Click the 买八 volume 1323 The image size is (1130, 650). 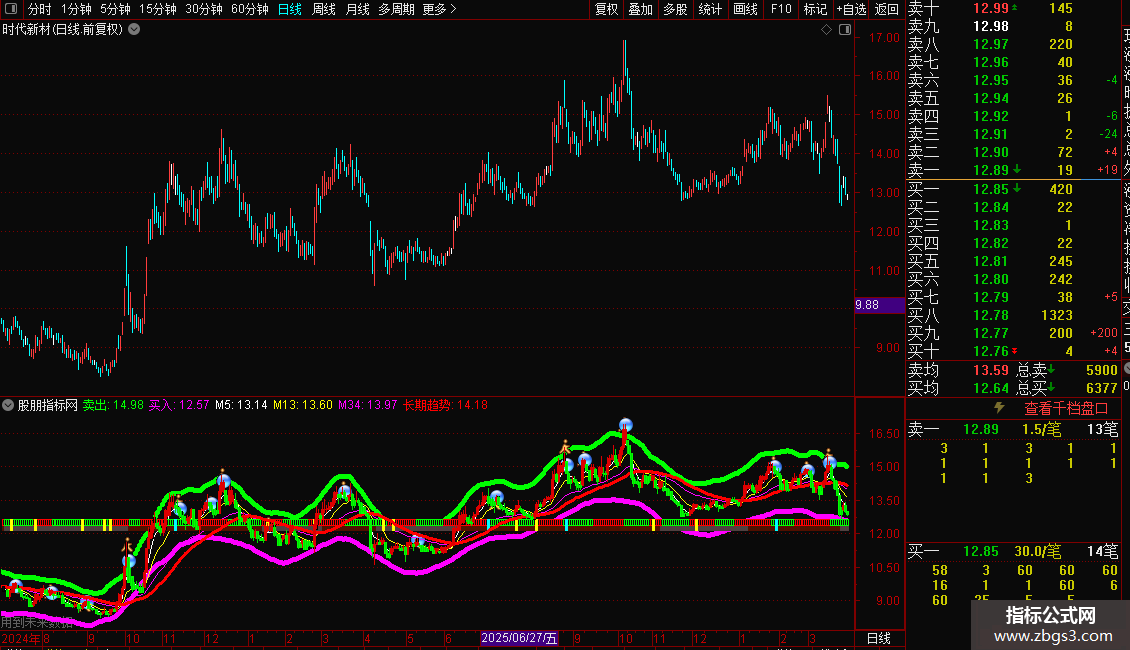(1057, 315)
